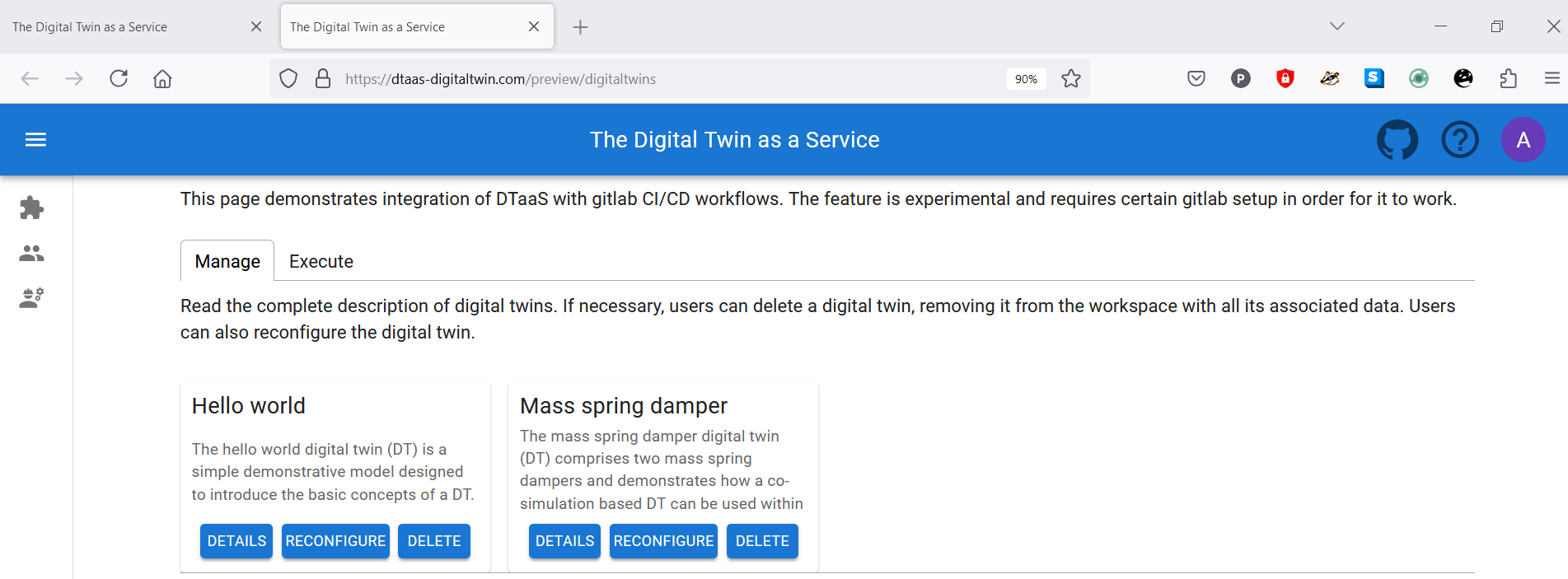Open Details for Hello world
Image resolution: width=1568 pixels, height=579 pixels.
[x=236, y=541]
